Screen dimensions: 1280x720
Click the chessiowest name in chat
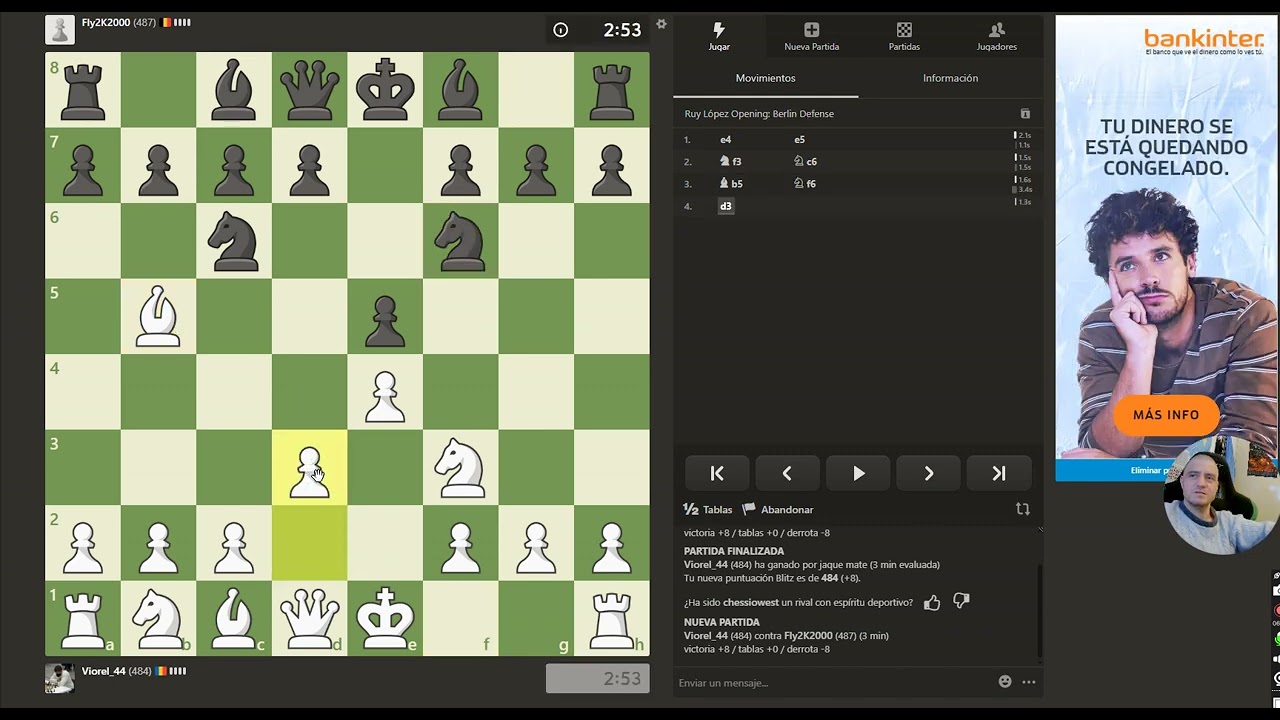[750, 602]
